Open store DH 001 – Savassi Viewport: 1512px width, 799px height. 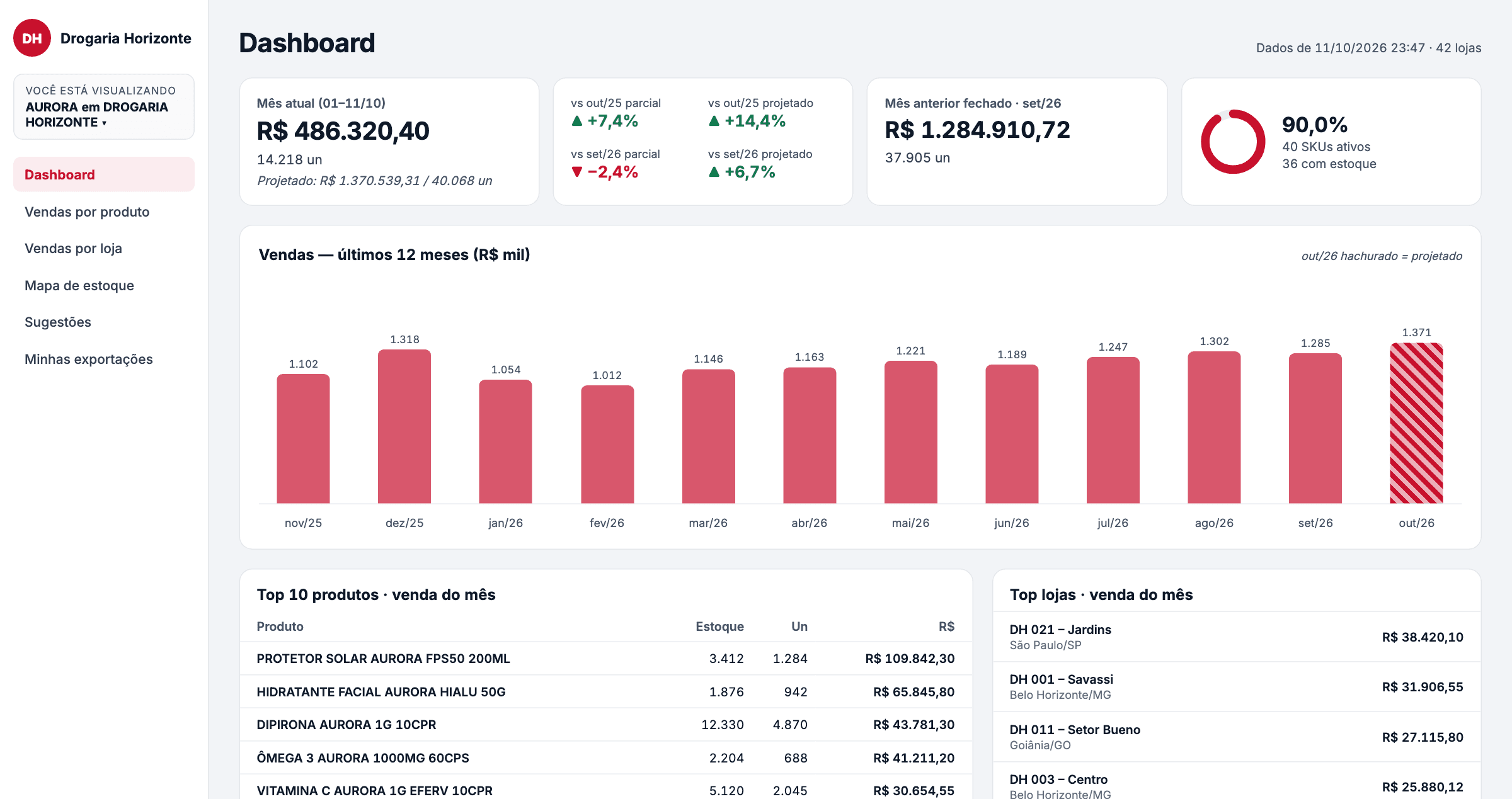tap(1237, 687)
